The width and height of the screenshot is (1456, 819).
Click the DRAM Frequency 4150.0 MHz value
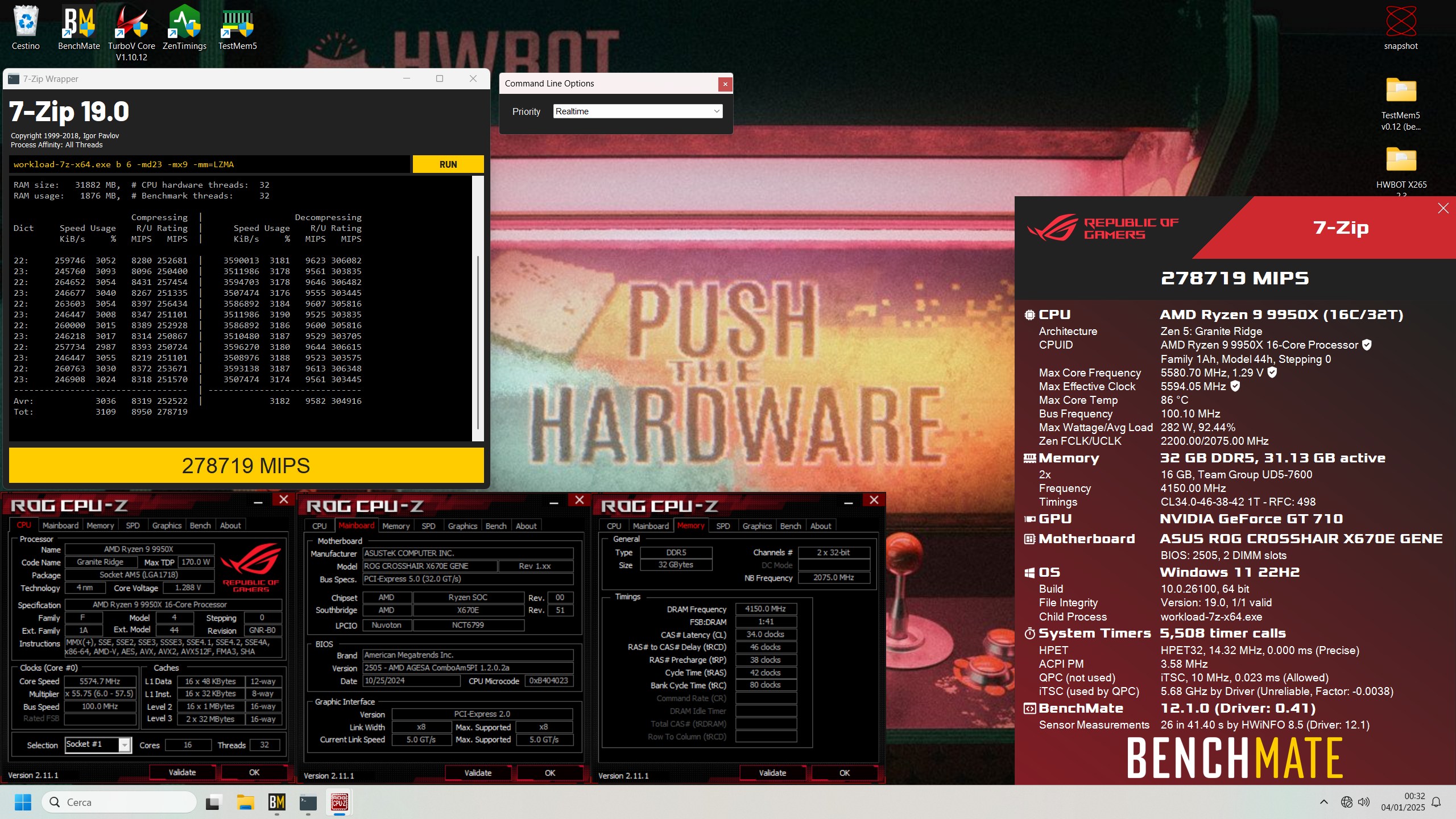766,609
